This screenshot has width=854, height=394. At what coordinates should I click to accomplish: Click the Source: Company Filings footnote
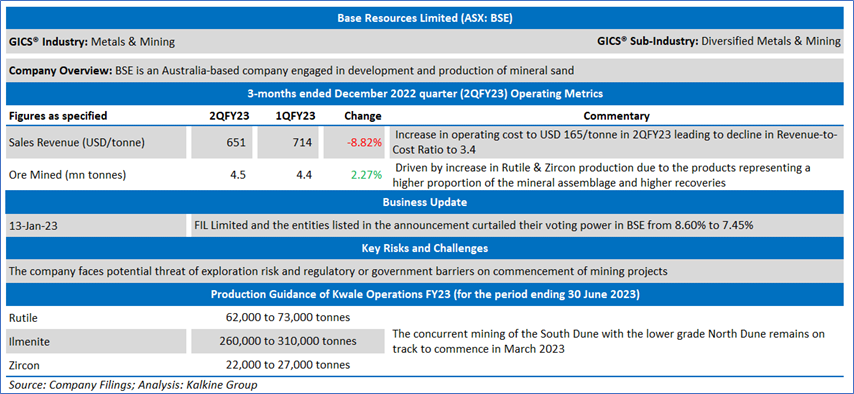click(133, 384)
